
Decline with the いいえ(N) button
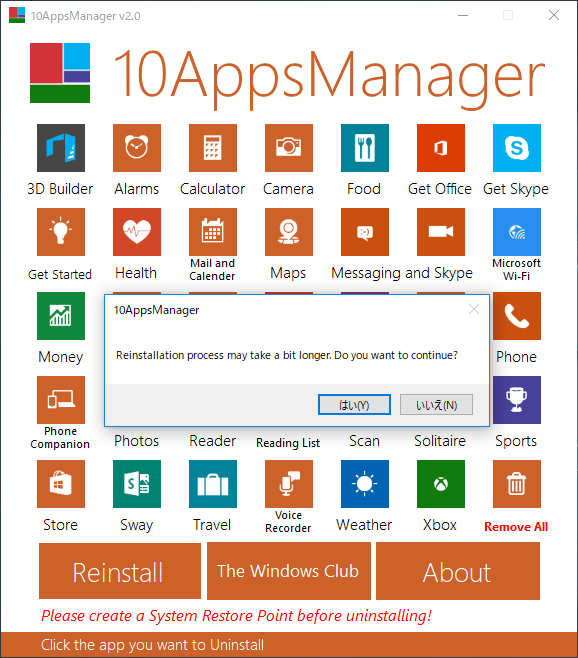point(437,405)
